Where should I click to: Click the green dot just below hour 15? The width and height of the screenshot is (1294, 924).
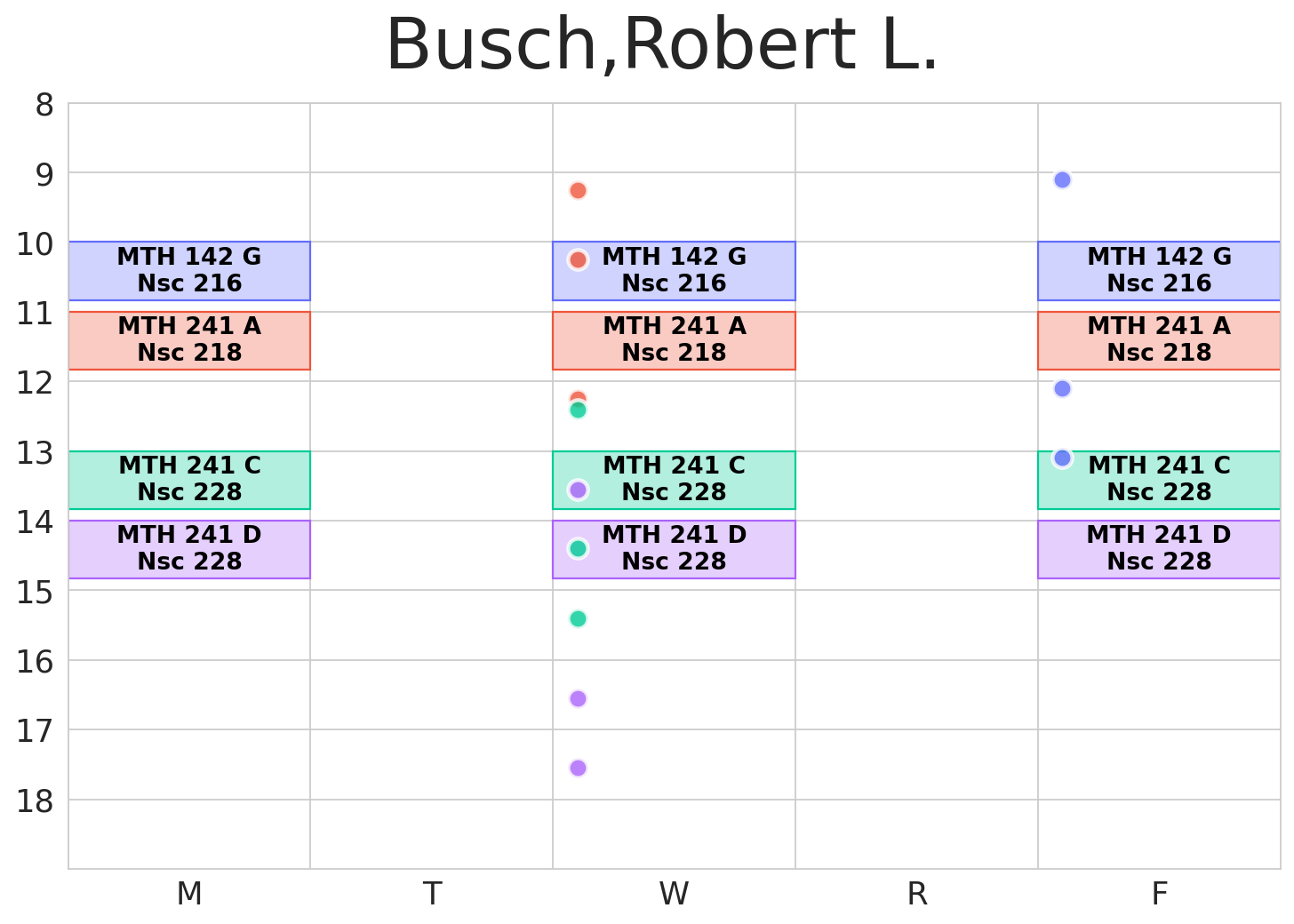(x=578, y=618)
